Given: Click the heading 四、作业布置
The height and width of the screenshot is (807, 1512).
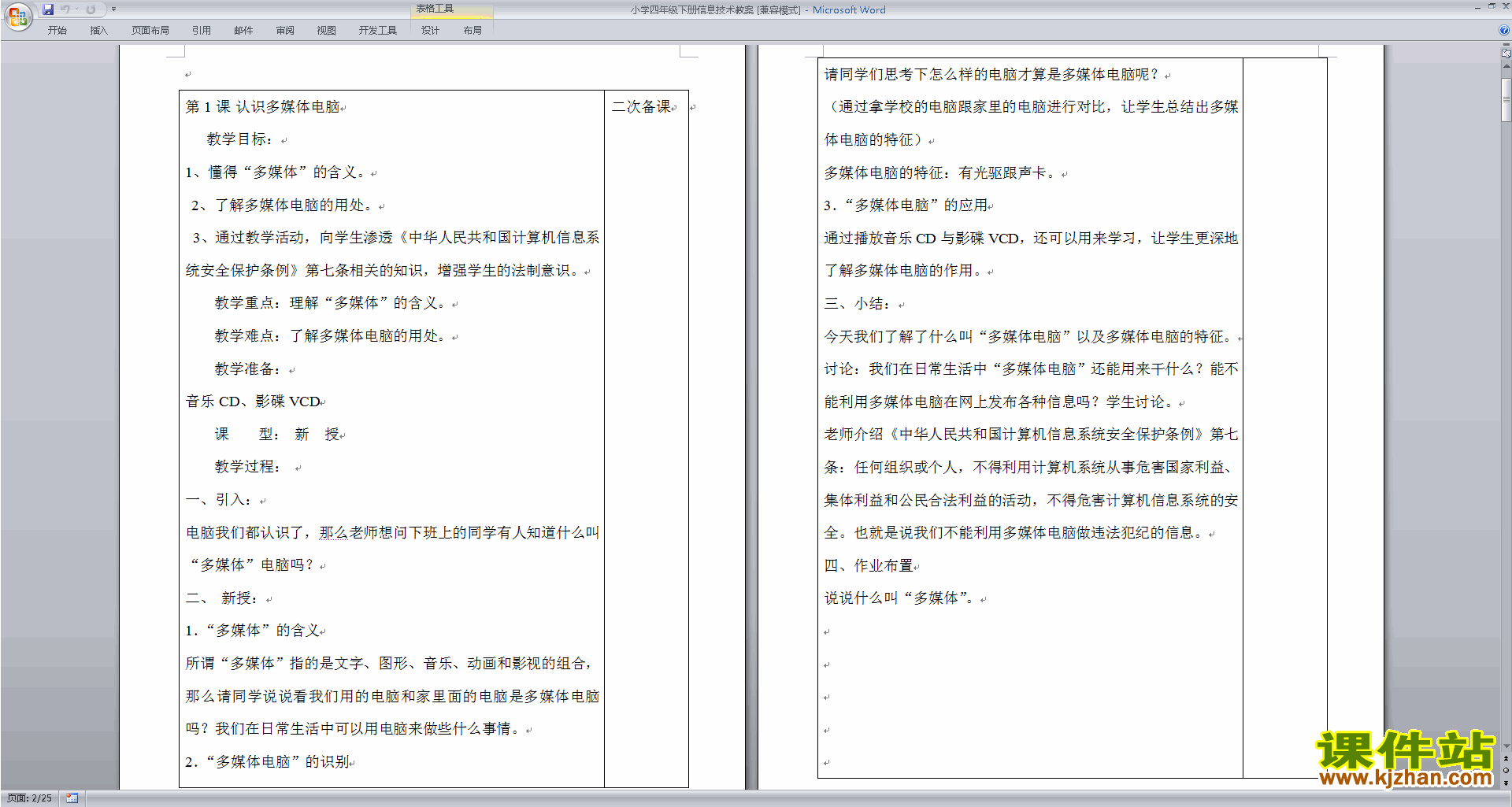Looking at the screenshot, I should point(869,566).
